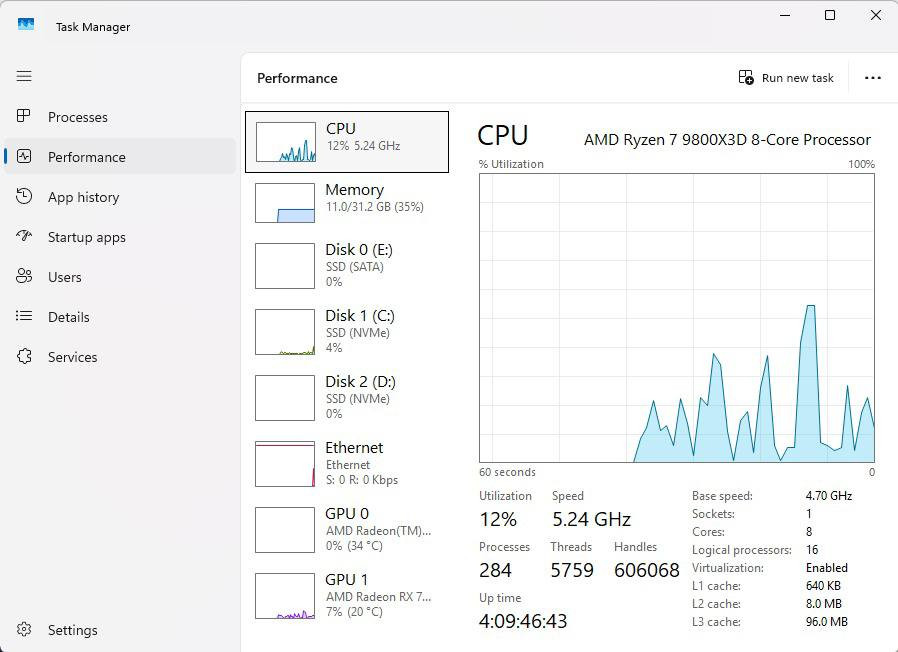
Task: Click the Details list icon
Action: click(25, 317)
